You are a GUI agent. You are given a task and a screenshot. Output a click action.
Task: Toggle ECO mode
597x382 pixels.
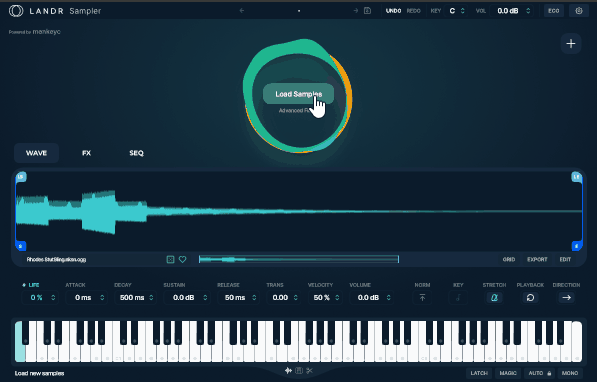click(x=554, y=11)
